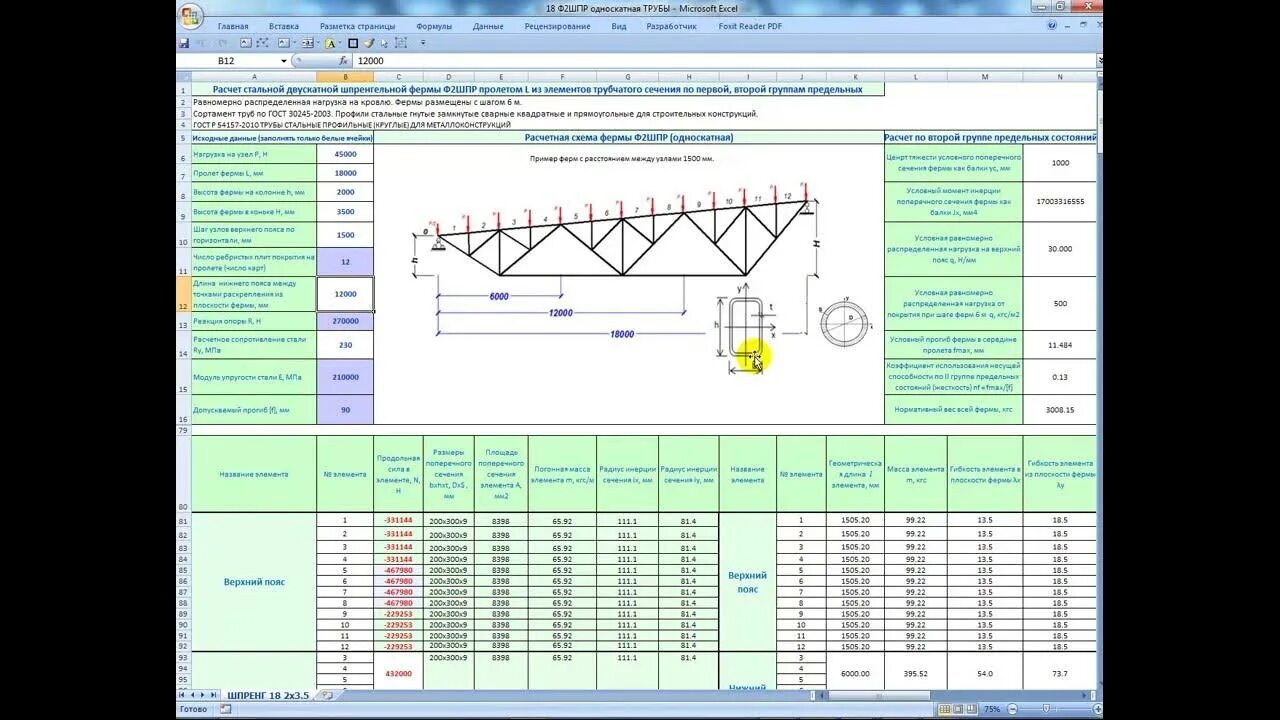Click the text box A icon after Redo
The width and height of the screenshot is (1280, 720).
point(246,43)
